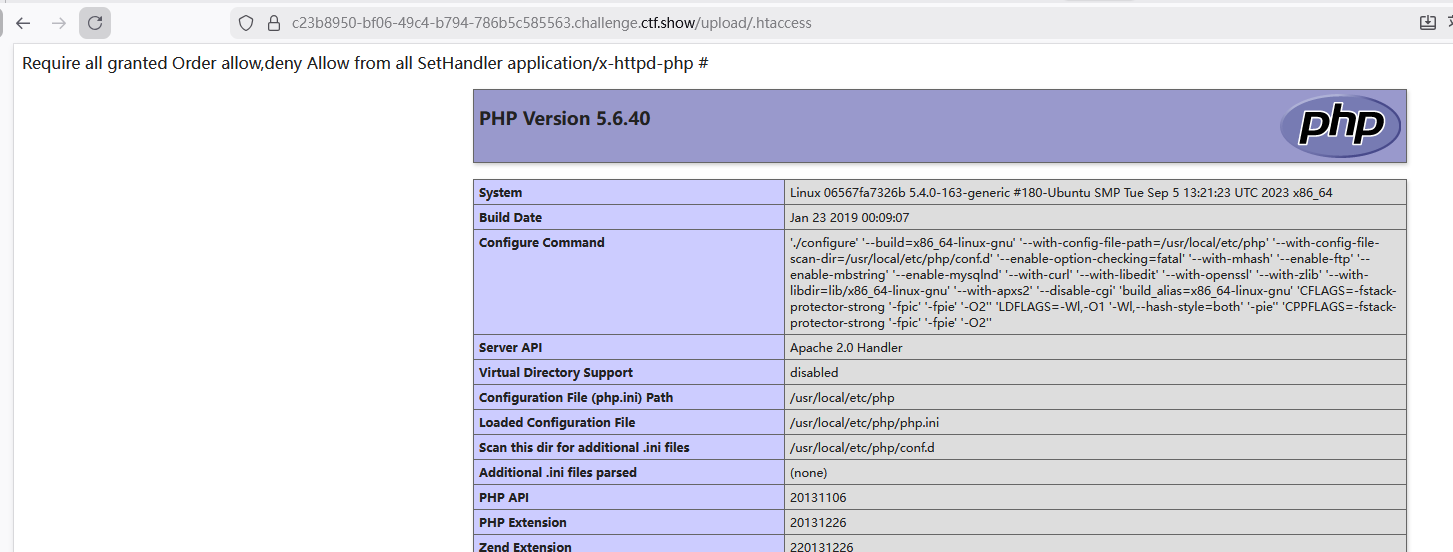This screenshot has width=1453, height=552.
Task: Click the URL text in address bar
Action: [551, 23]
